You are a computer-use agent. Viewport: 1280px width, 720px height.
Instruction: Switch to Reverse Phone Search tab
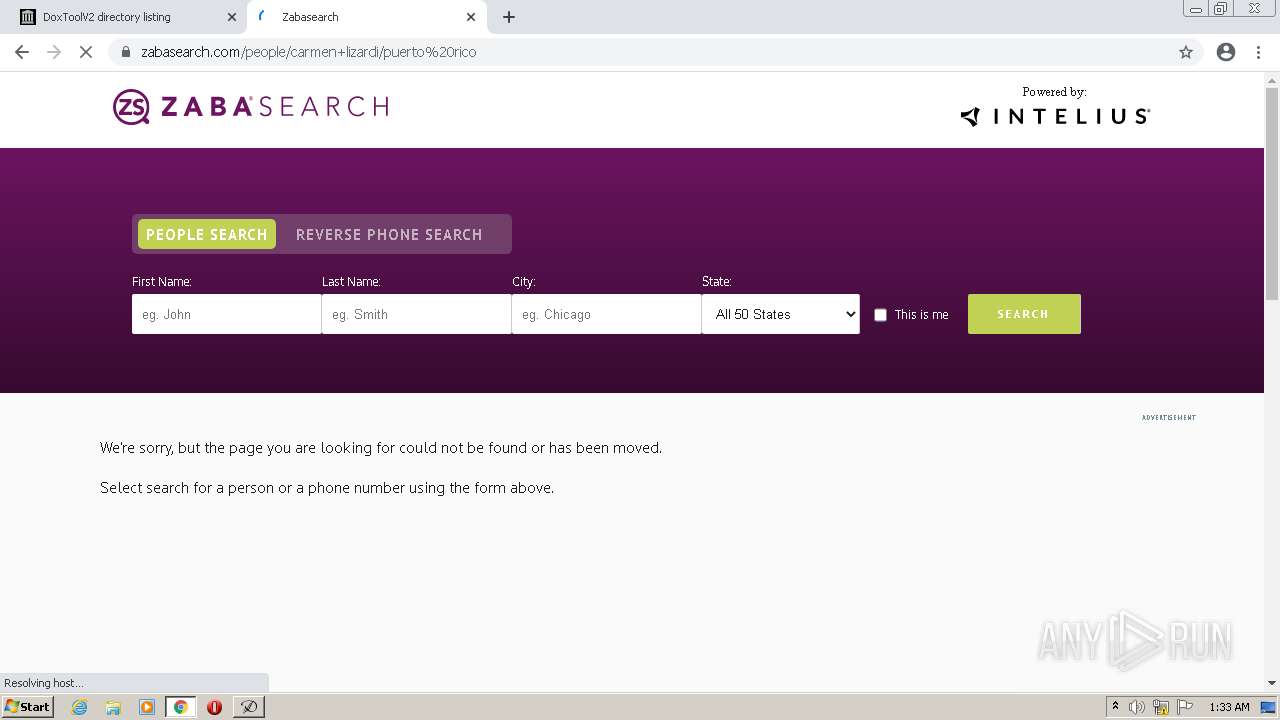click(x=389, y=234)
